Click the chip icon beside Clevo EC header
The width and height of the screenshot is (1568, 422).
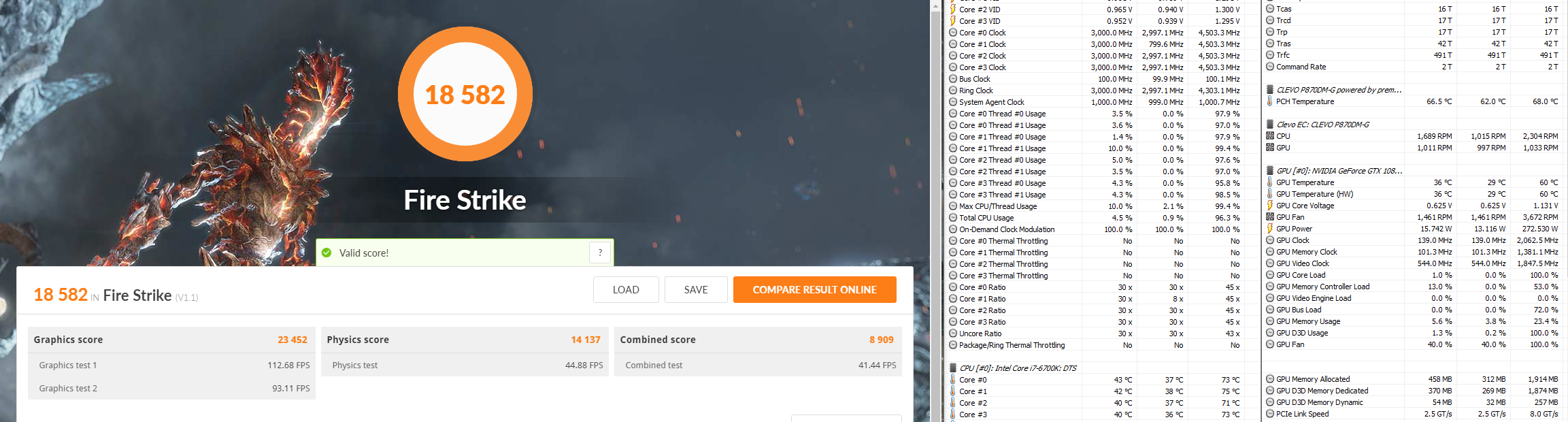(x=1270, y=125)
